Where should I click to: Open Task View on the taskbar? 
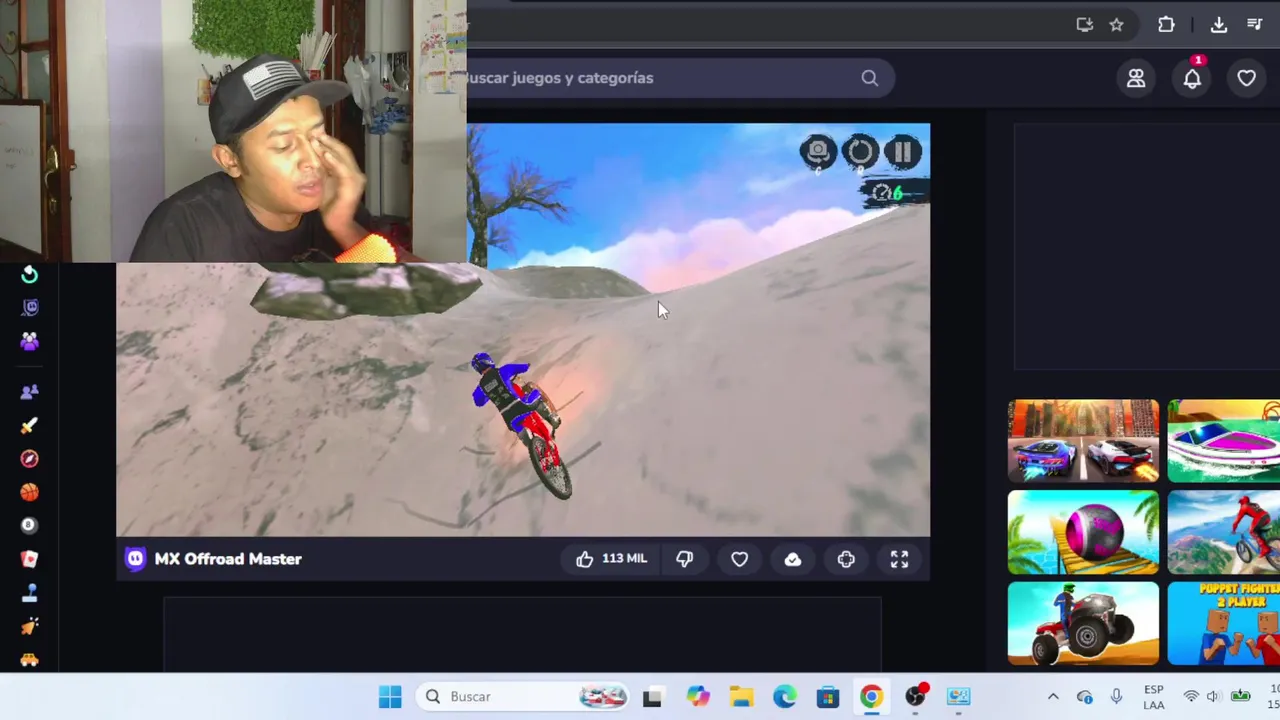(x=652, y=697)
